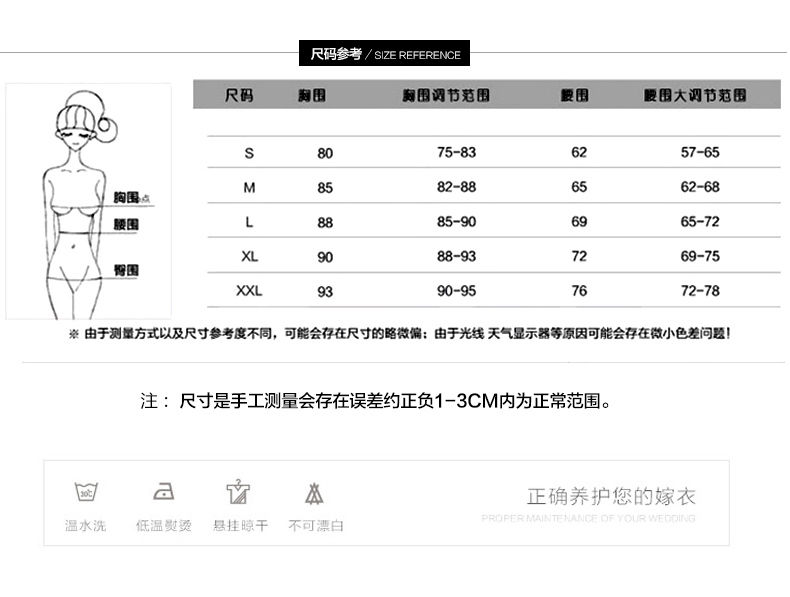Click the 正确养护您的嫁衣 heading
This screenshot has height=597, width=790.
[x=611, y=497]
